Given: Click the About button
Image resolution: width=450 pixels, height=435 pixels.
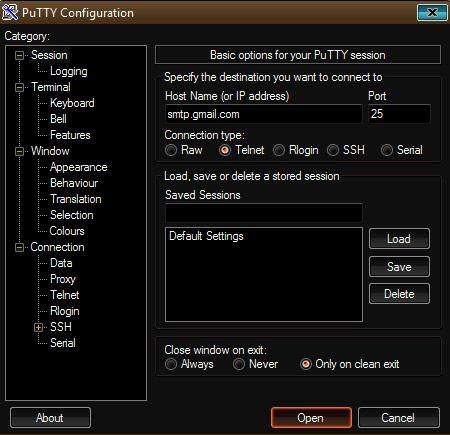Looking at the screenshot, I should click(x=50, y=418).
